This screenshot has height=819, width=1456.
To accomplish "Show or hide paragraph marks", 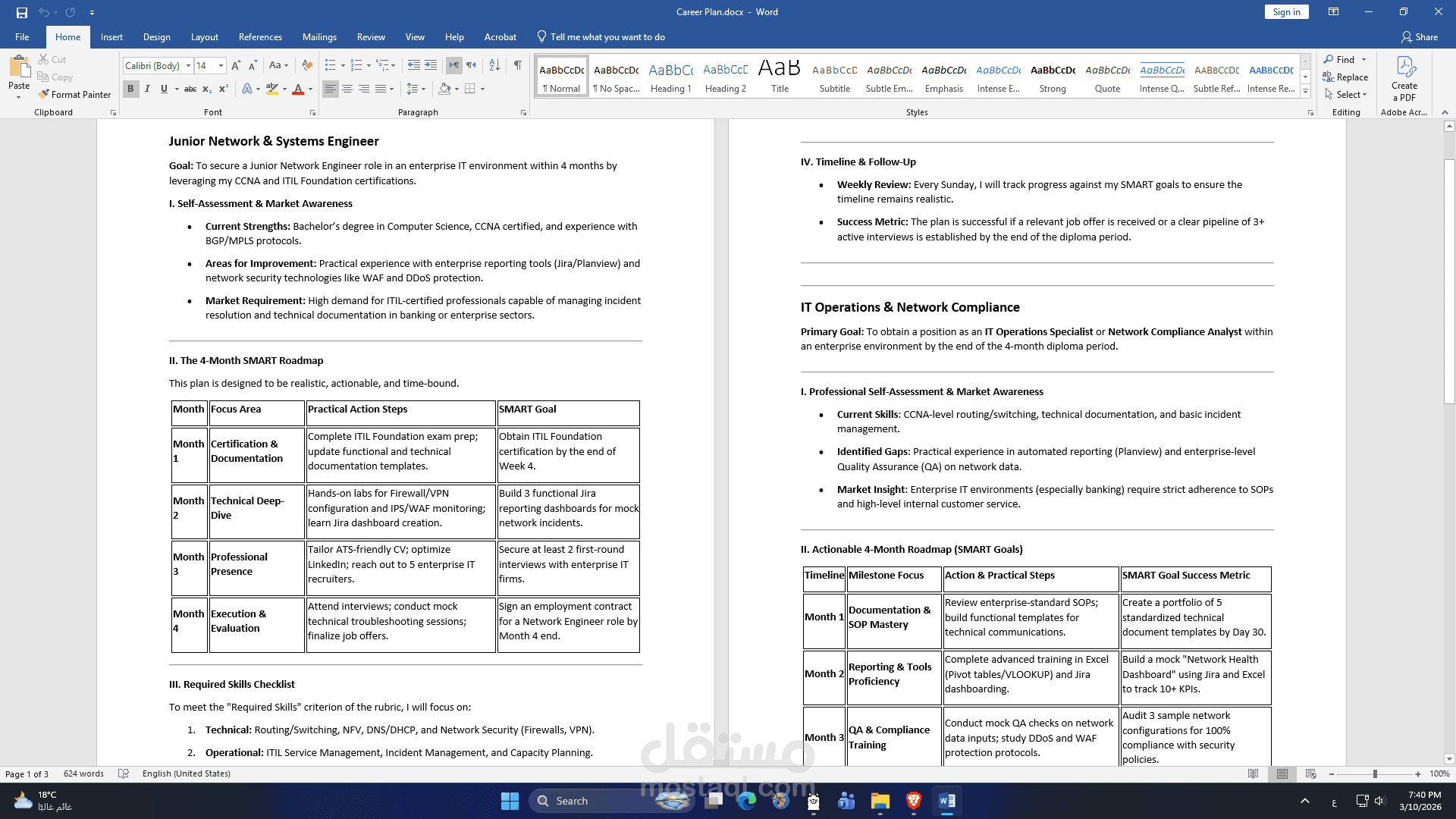I will click(x=518, y=66).
